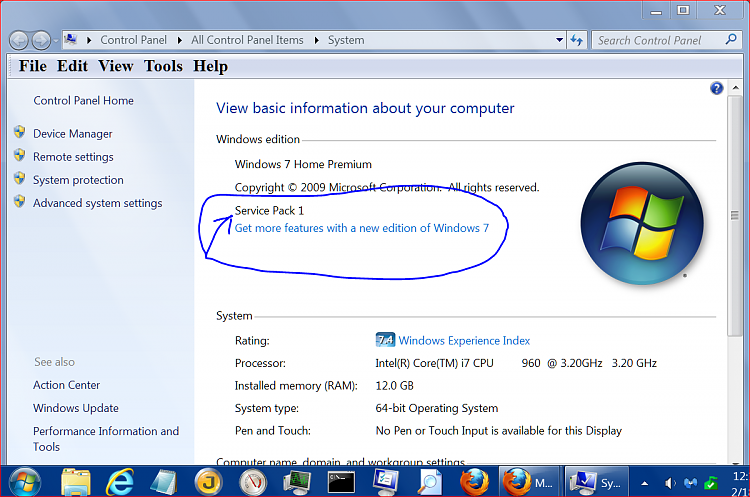Expand the arrow after Control Panel breadcrumb
The height and width of the screenshot is (497, 750).
point(180,40)
